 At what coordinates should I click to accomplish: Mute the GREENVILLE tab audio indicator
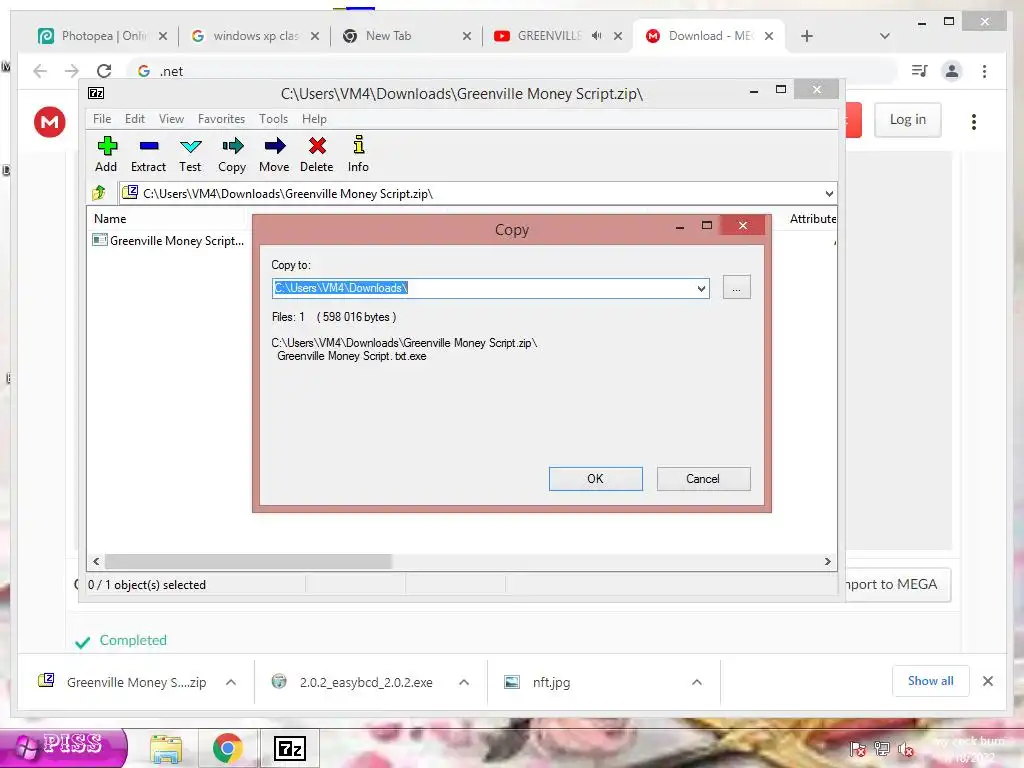point(596,36)
